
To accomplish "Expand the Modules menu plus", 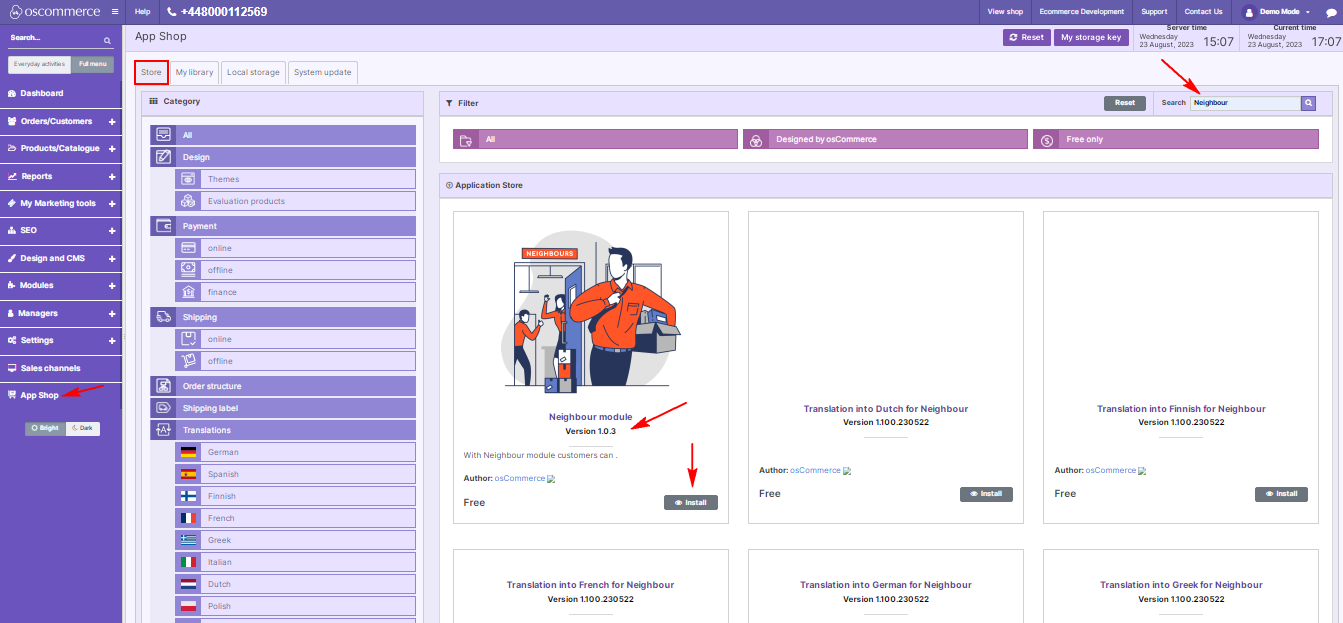I will coord(112,285).
